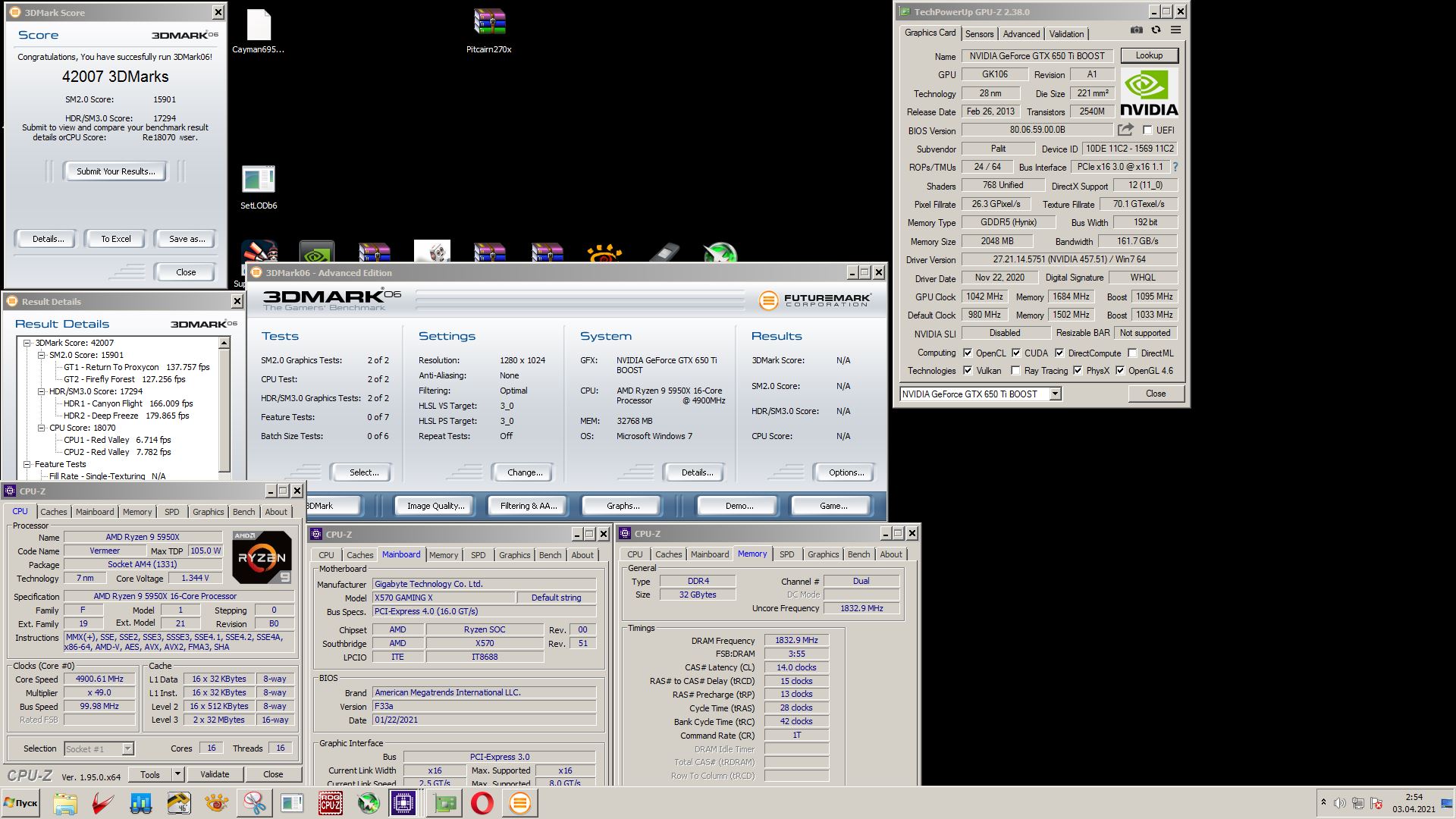Open the GPU-Z hamburger menu icon
Viewport: 1456px width, 819px height.
tap(1175, 30)
